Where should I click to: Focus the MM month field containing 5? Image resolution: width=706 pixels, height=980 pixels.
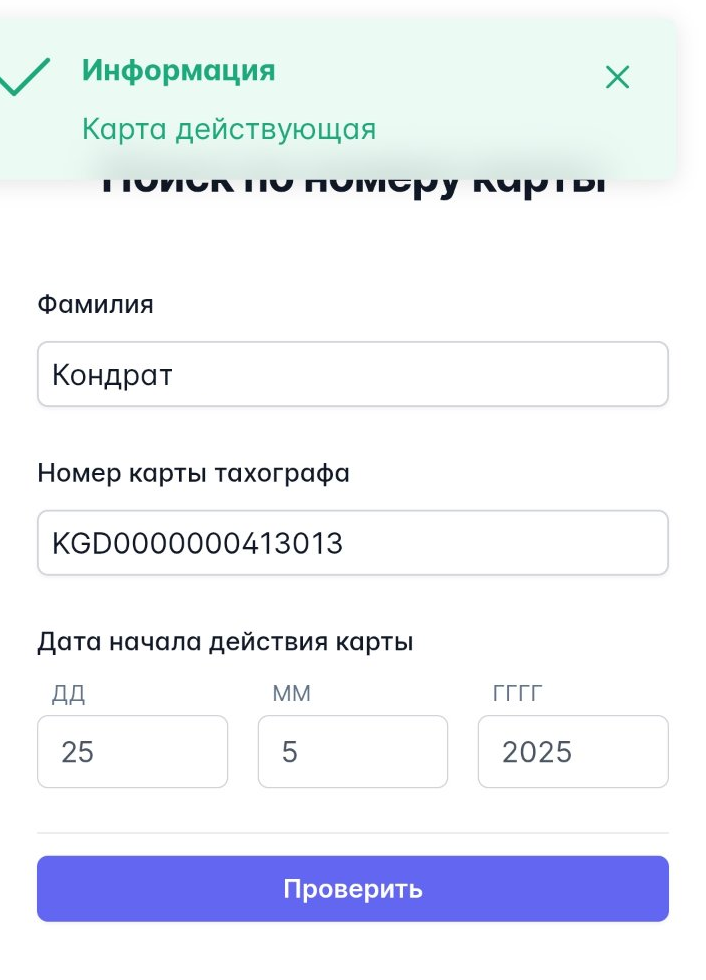tap(353, 751)
